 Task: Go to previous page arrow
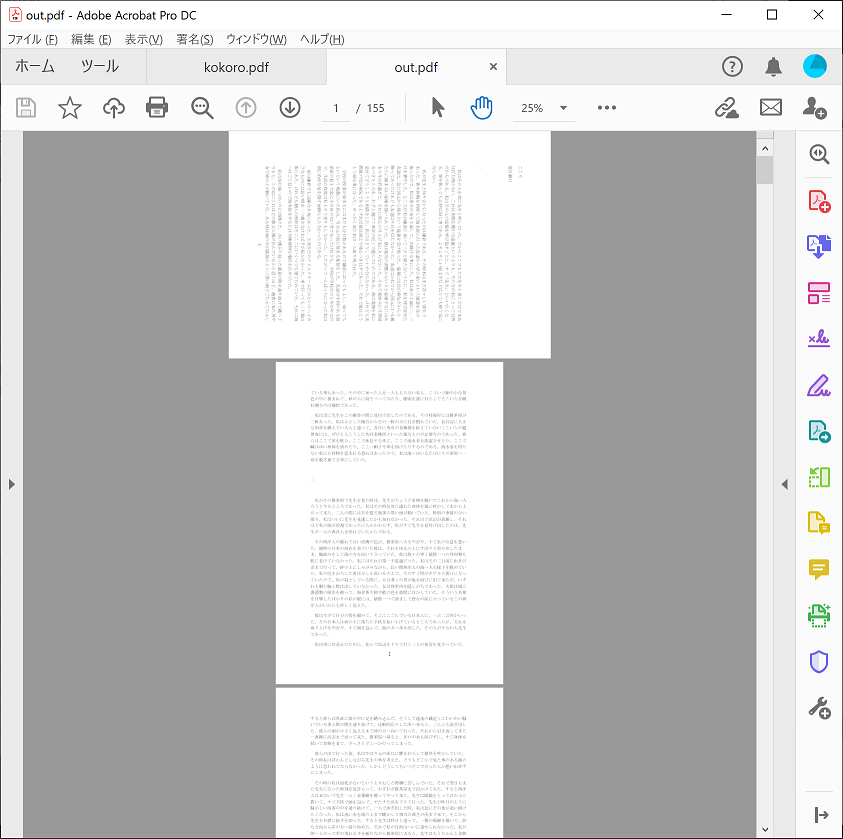(x=246, y=108)
